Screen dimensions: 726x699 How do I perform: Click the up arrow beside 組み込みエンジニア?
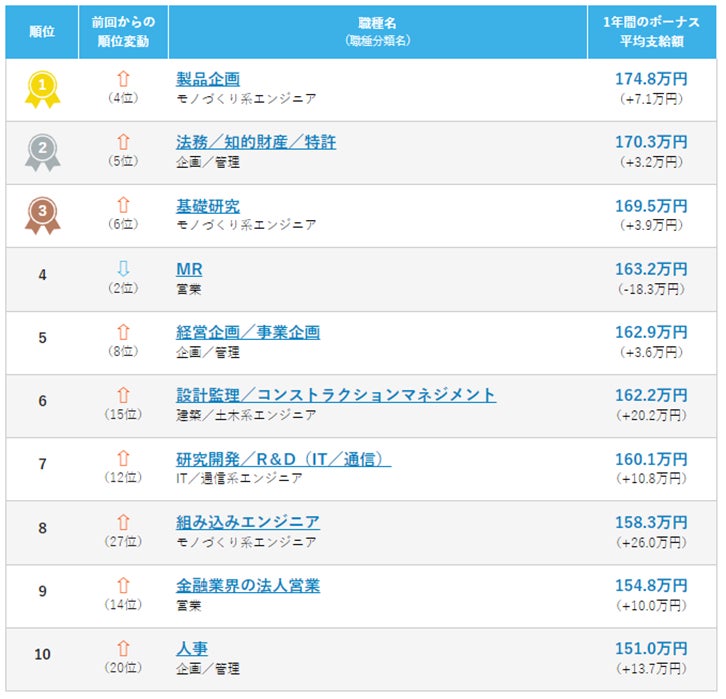point(123,521)
